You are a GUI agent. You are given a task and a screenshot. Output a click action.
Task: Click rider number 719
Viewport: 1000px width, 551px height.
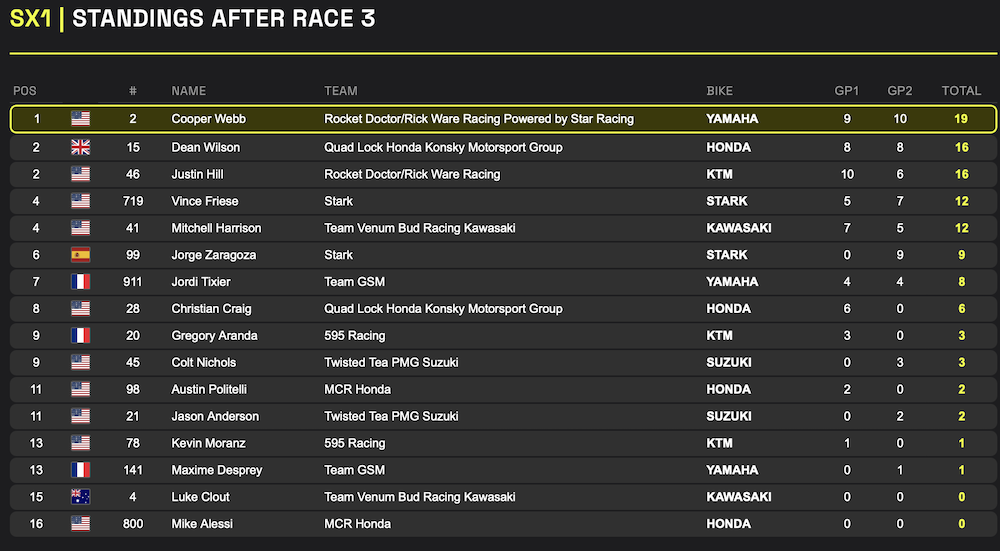click(133, 201)
